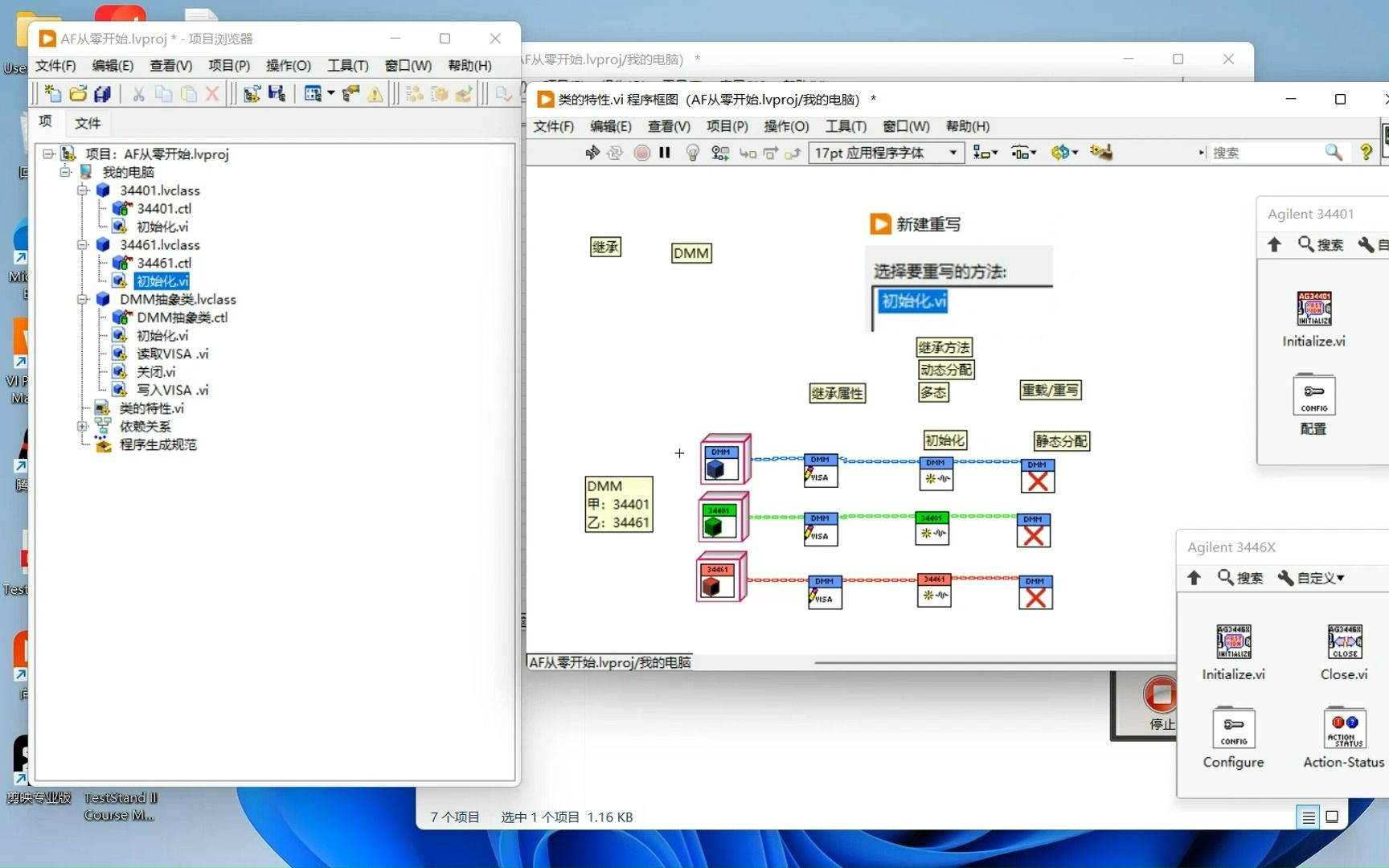Open 帮助(H) menu in Project Explorer

469,66
